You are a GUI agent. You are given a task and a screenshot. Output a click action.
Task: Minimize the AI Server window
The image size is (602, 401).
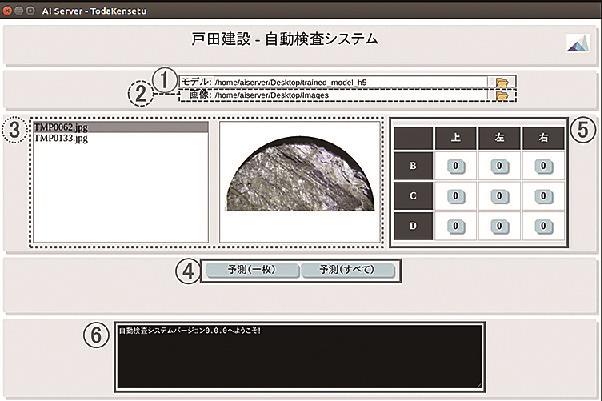tap(19, 11)
